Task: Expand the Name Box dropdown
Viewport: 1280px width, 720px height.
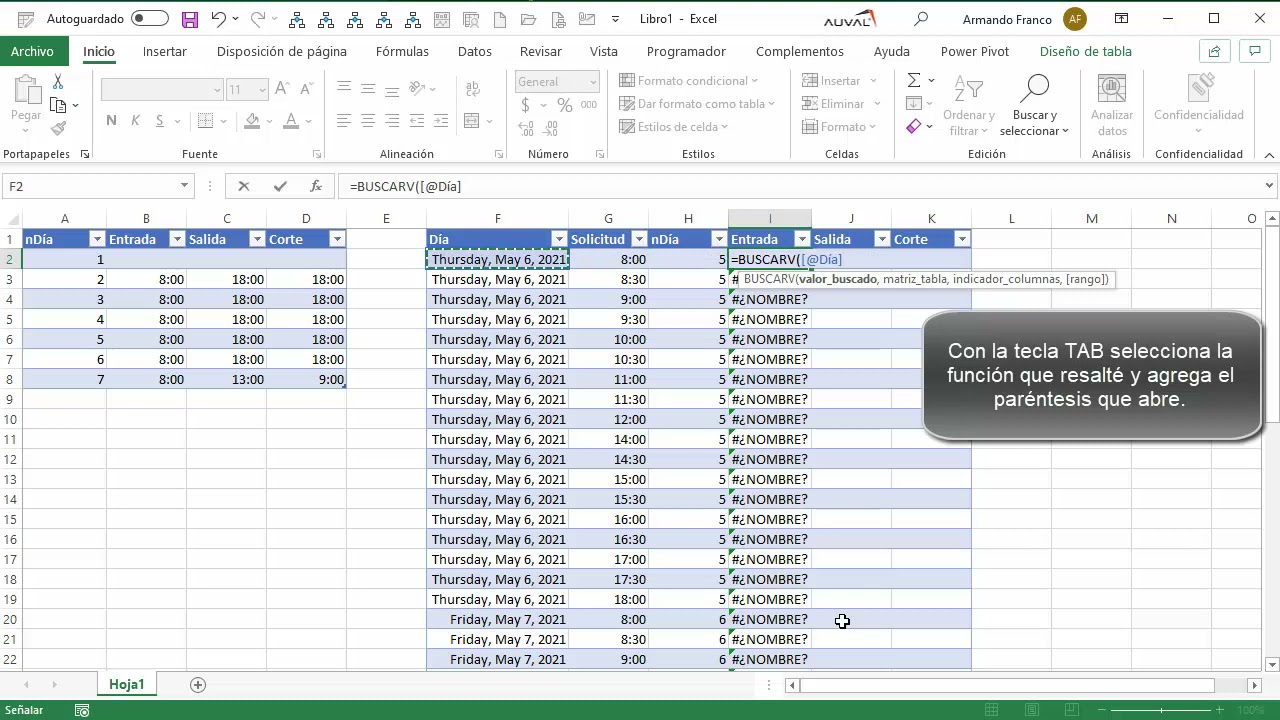Action: click(184, 186)
